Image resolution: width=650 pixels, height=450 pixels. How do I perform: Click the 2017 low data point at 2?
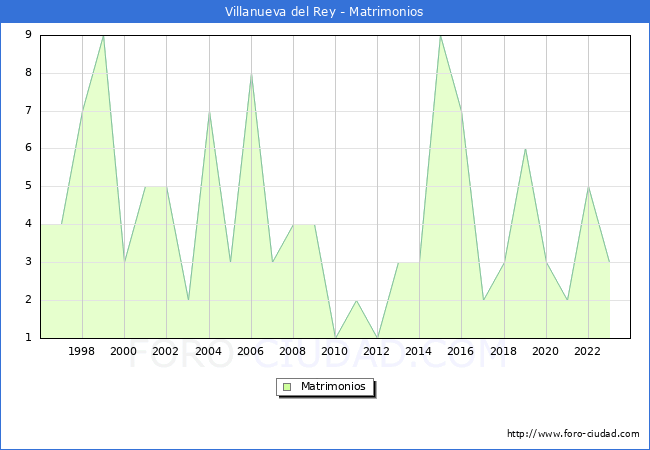click(483, 300)
